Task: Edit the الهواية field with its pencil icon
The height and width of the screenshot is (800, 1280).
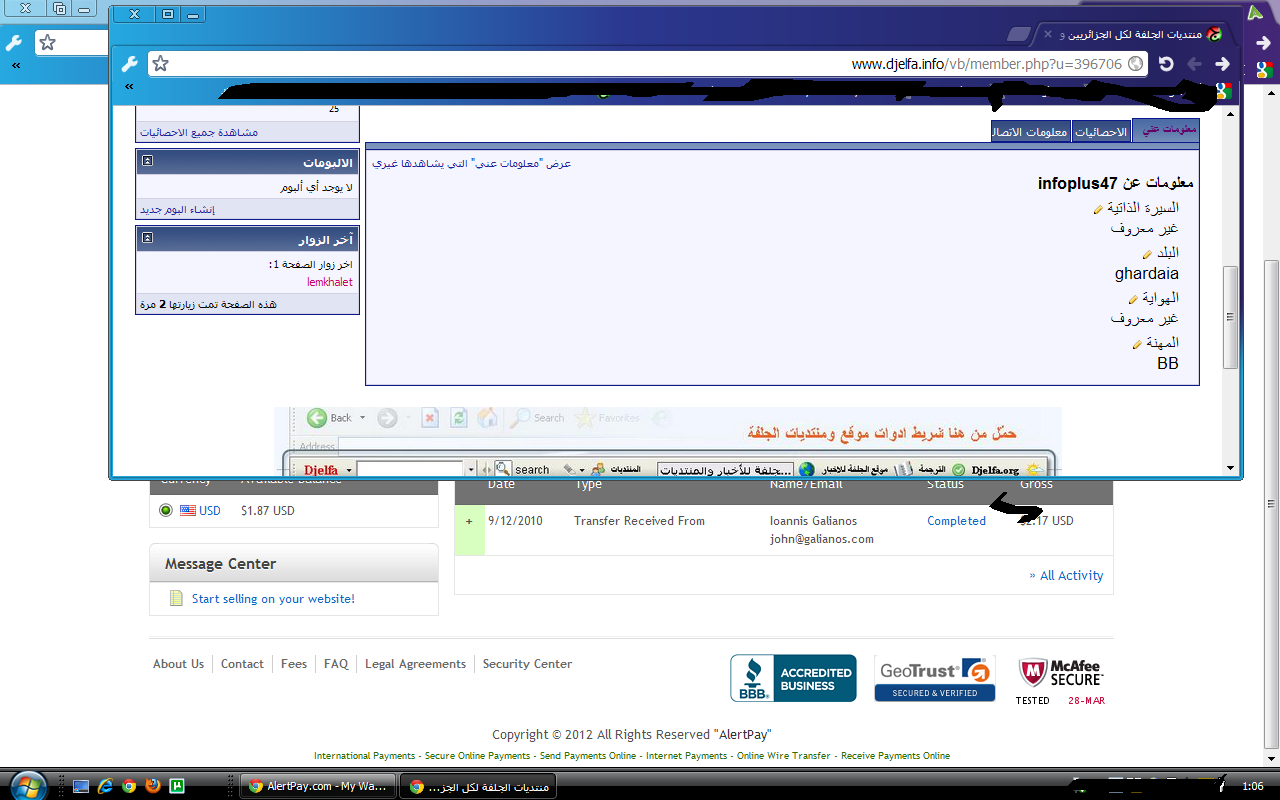Action: point(1133,299)
